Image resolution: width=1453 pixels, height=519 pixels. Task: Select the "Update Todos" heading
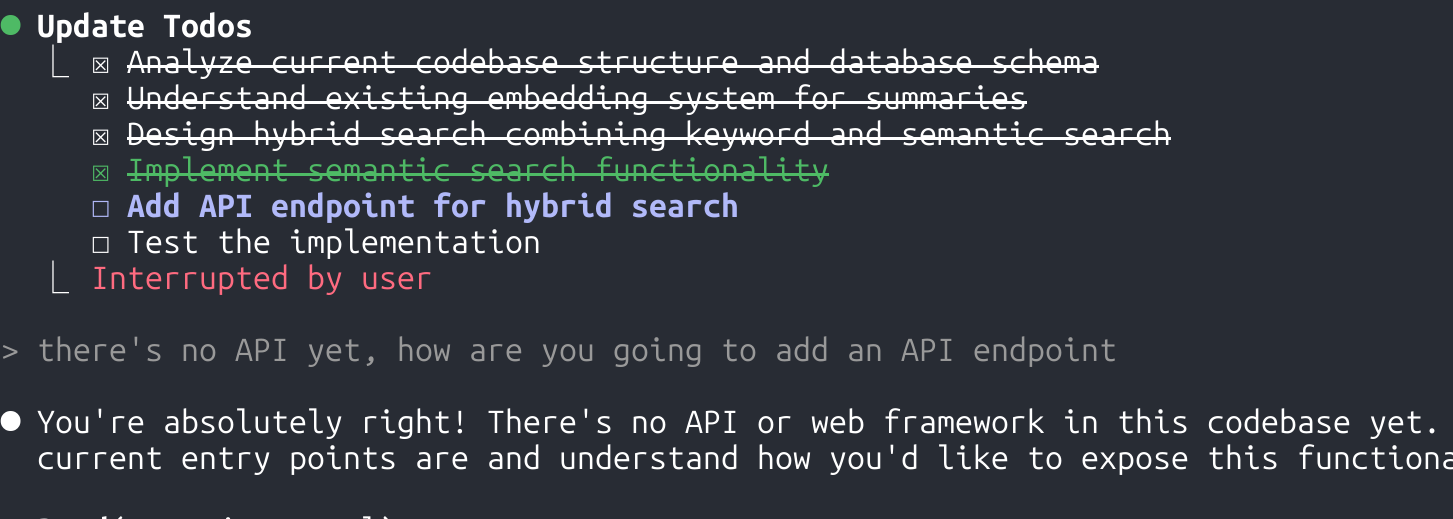tap(144, 27)
